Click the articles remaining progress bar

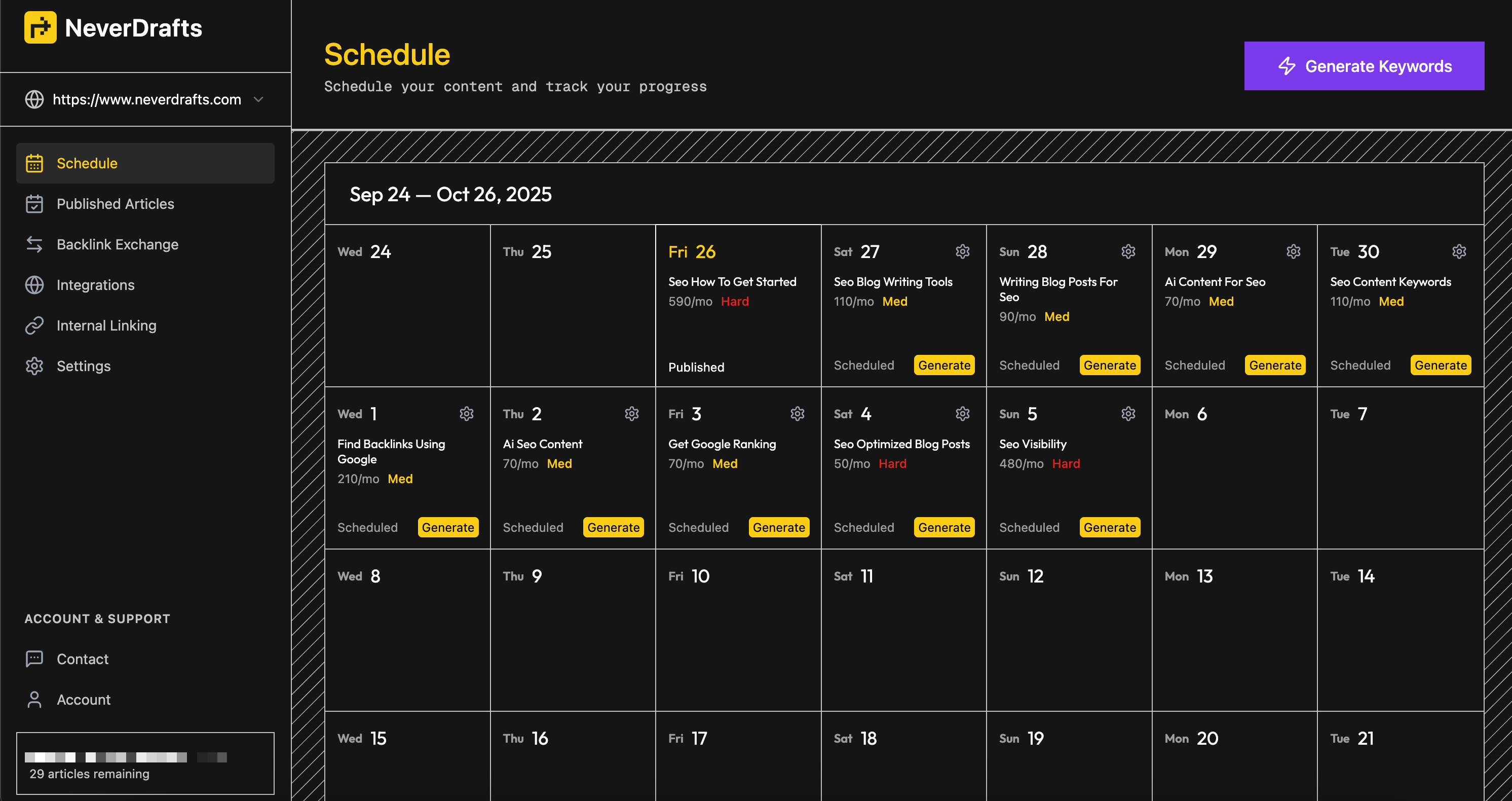[126, 757]
